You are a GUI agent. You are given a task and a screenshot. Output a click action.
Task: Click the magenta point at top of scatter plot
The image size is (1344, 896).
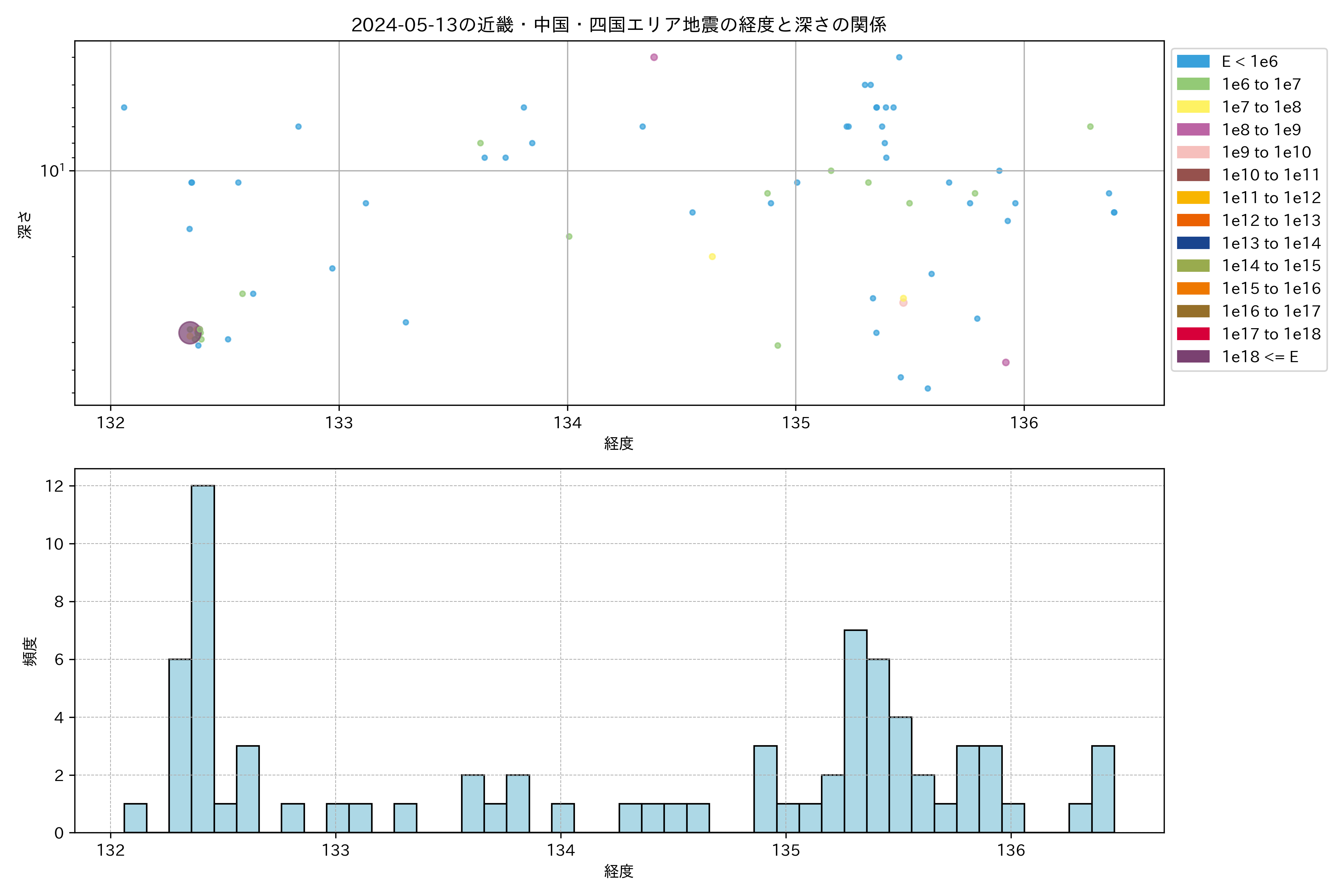point(654,57)
